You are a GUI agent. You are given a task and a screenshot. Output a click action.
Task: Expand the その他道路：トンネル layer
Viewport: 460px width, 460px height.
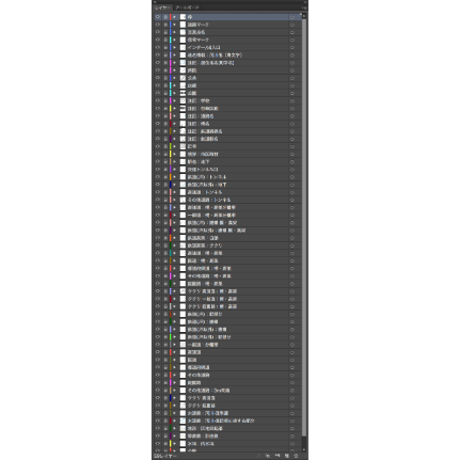point(175,200)
